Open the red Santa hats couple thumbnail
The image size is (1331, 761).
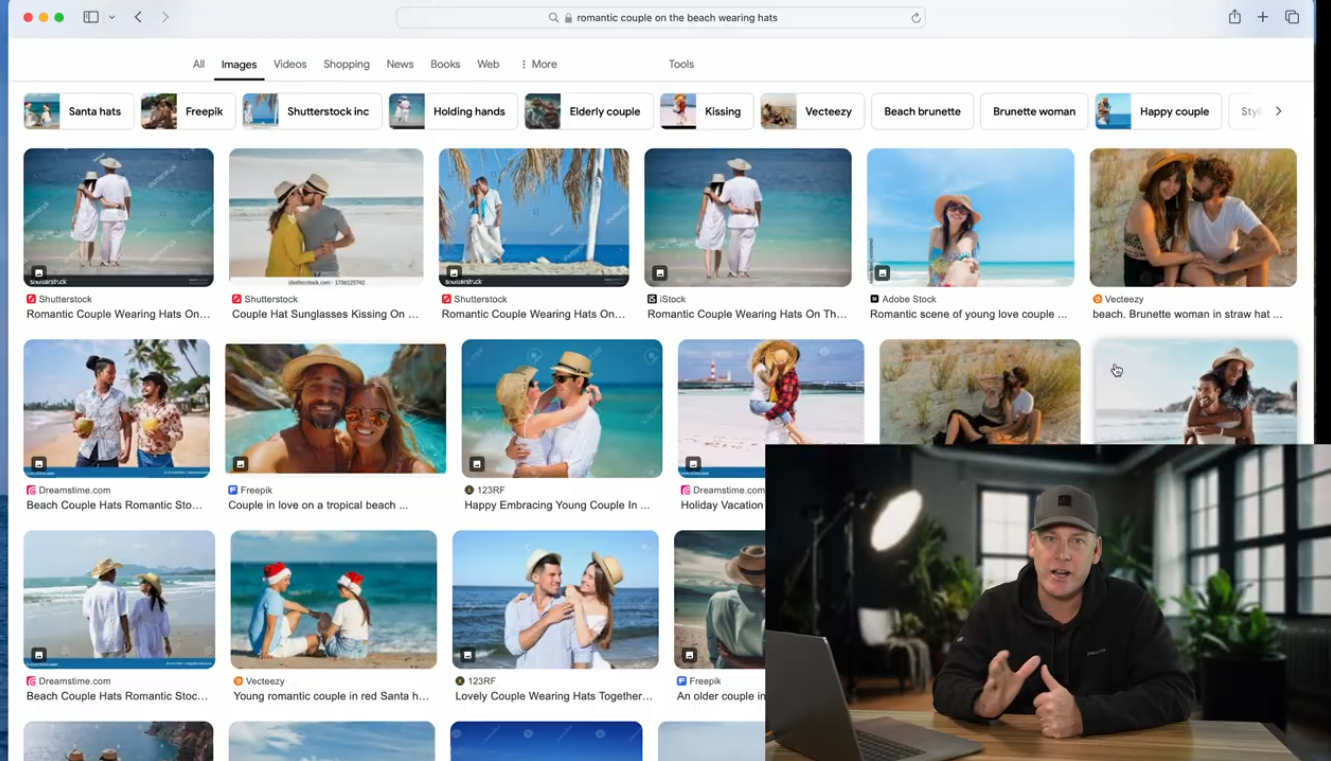click(333, 599)
